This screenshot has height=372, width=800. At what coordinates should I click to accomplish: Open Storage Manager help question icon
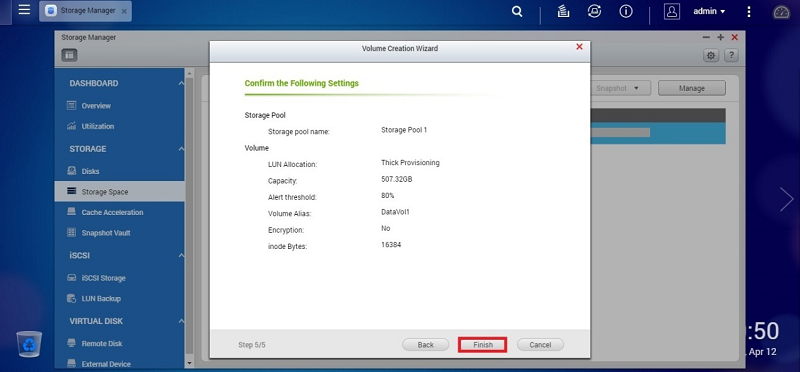731,56
